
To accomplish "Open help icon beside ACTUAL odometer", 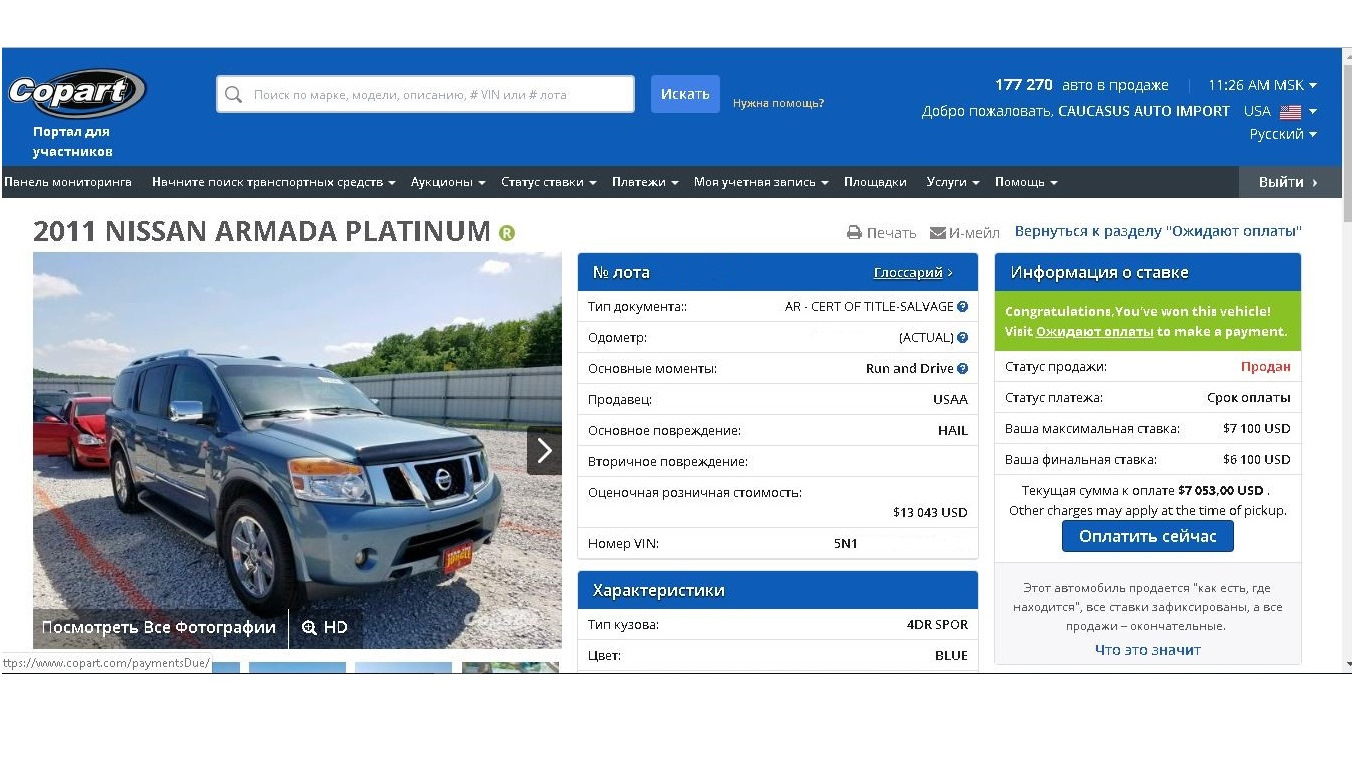I will click(962, 338).
